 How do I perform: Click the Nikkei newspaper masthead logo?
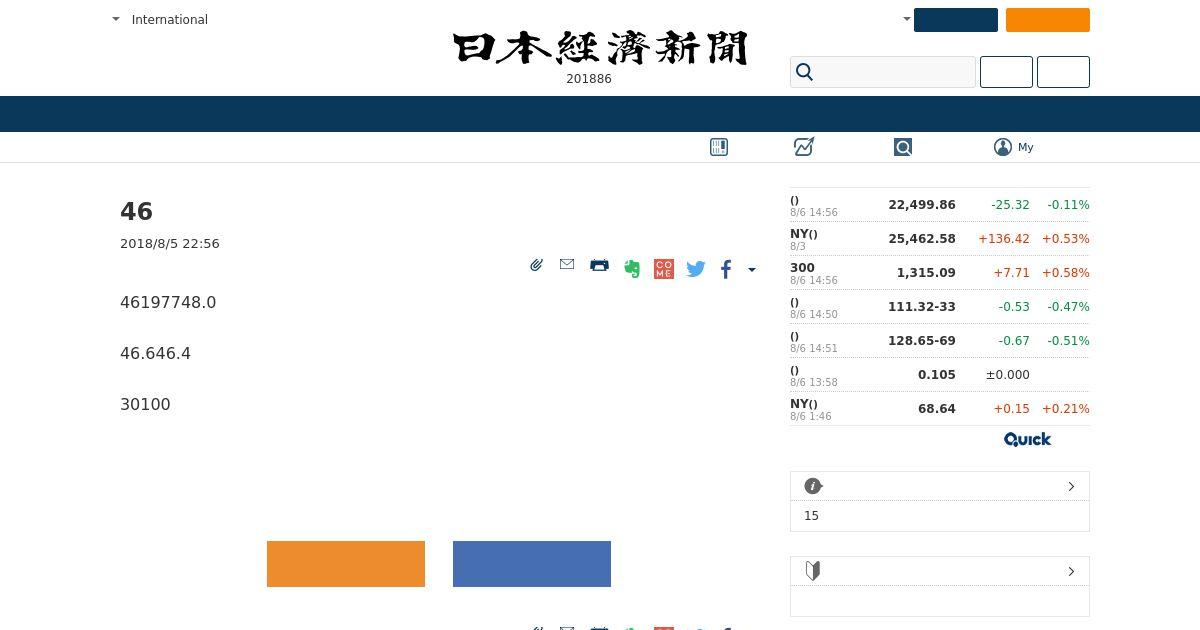tap(600, 48)
